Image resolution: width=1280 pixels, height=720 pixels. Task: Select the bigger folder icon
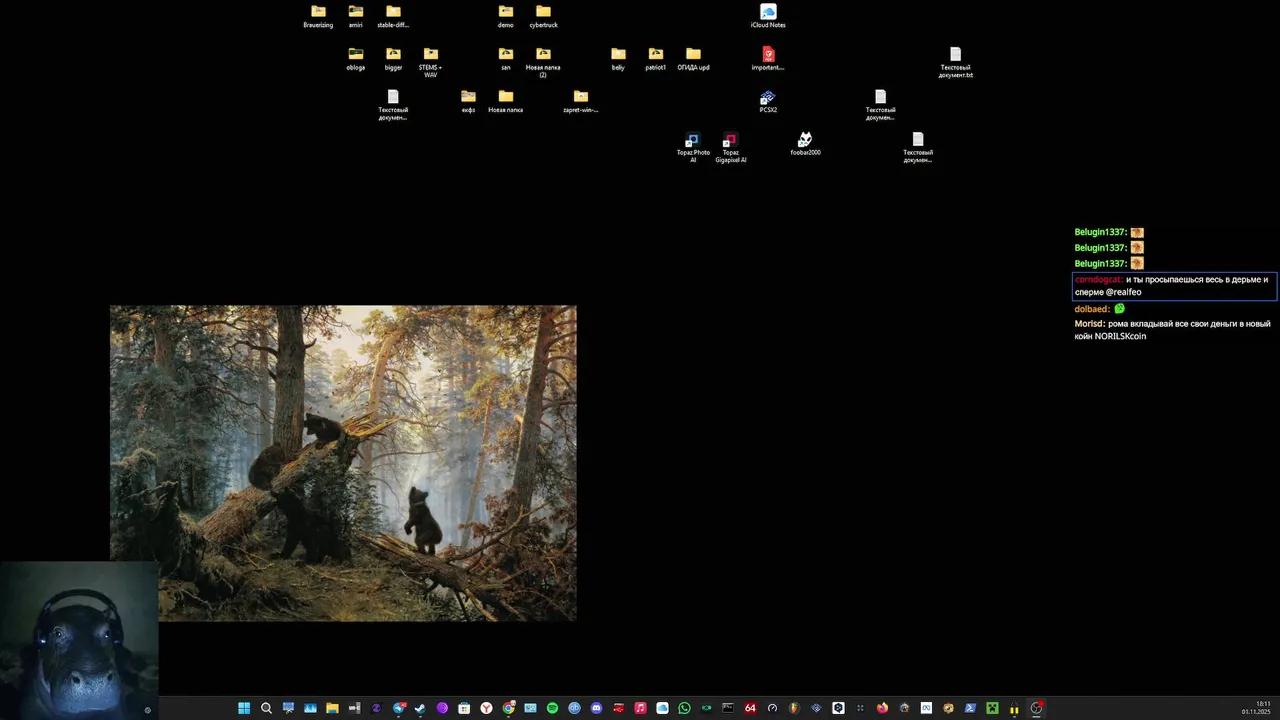point(393,59)
